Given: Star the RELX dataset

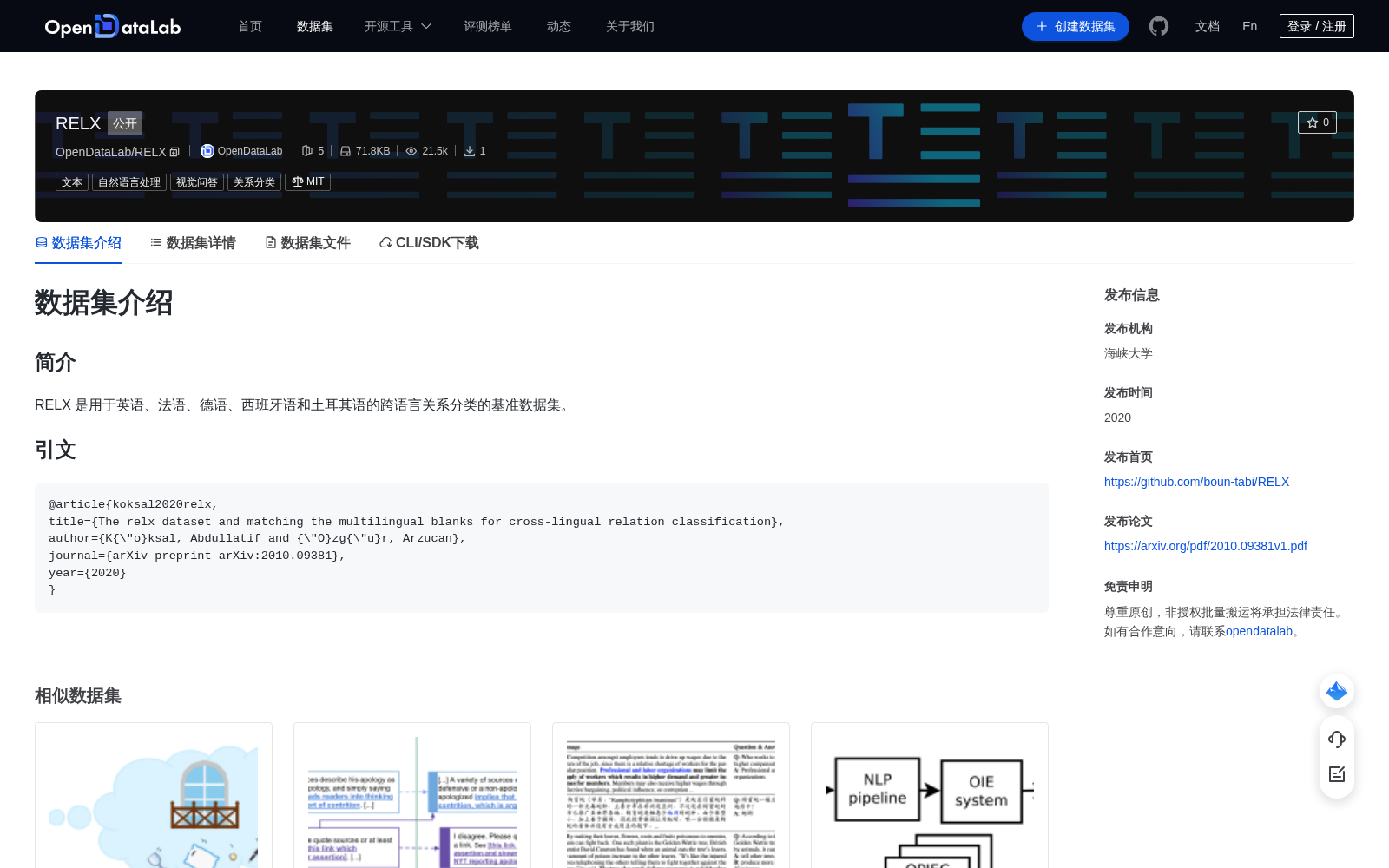Looking at the screenshot, I should 1317,122.
